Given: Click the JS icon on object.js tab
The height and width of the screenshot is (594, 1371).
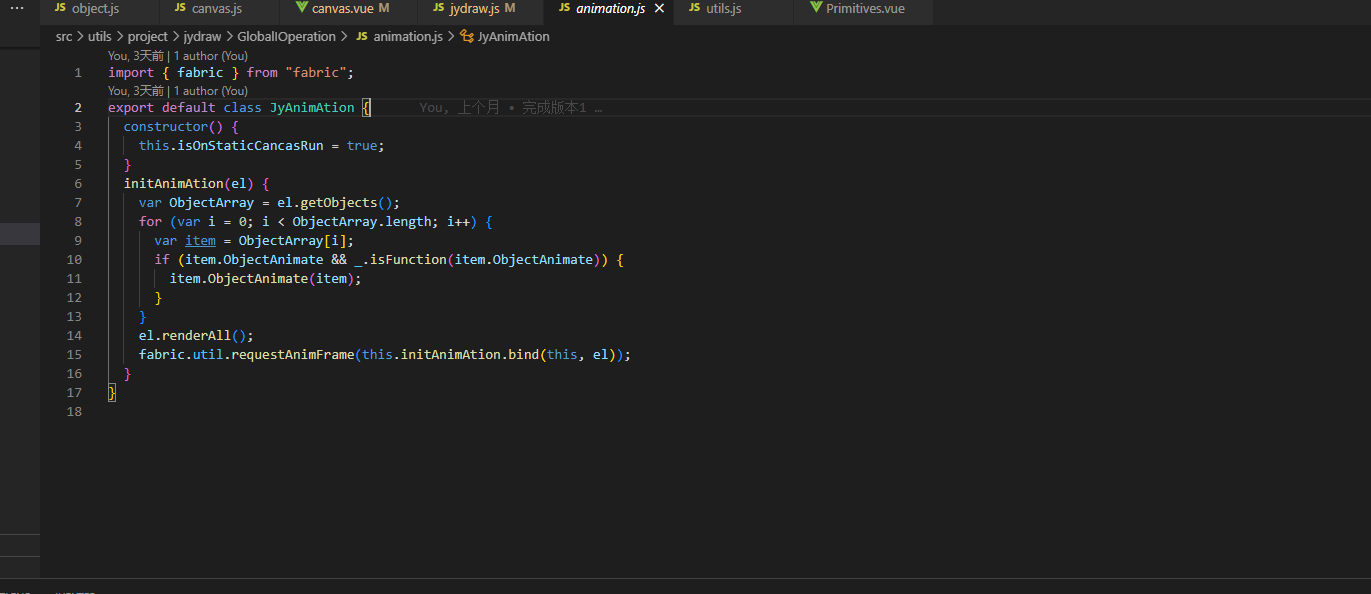Looking at the screenshot, I should pyautogui.click(x=60, y=8).
